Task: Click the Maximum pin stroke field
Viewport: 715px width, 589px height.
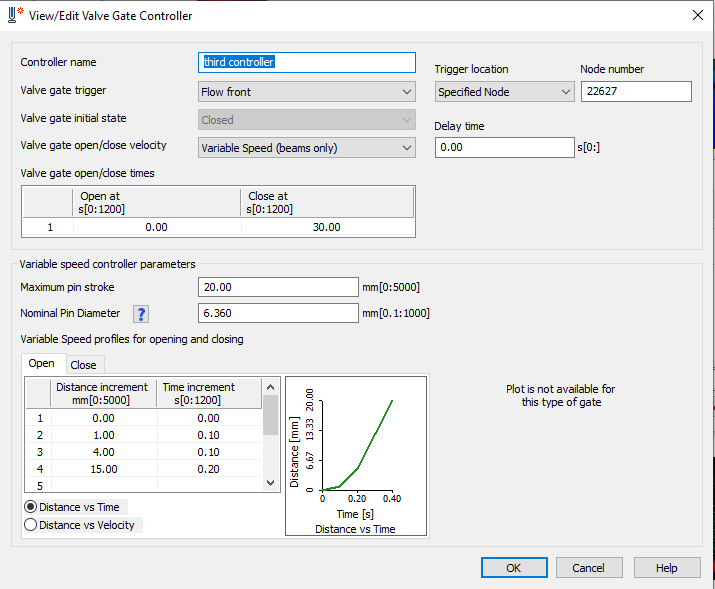Action: point(278,287)
